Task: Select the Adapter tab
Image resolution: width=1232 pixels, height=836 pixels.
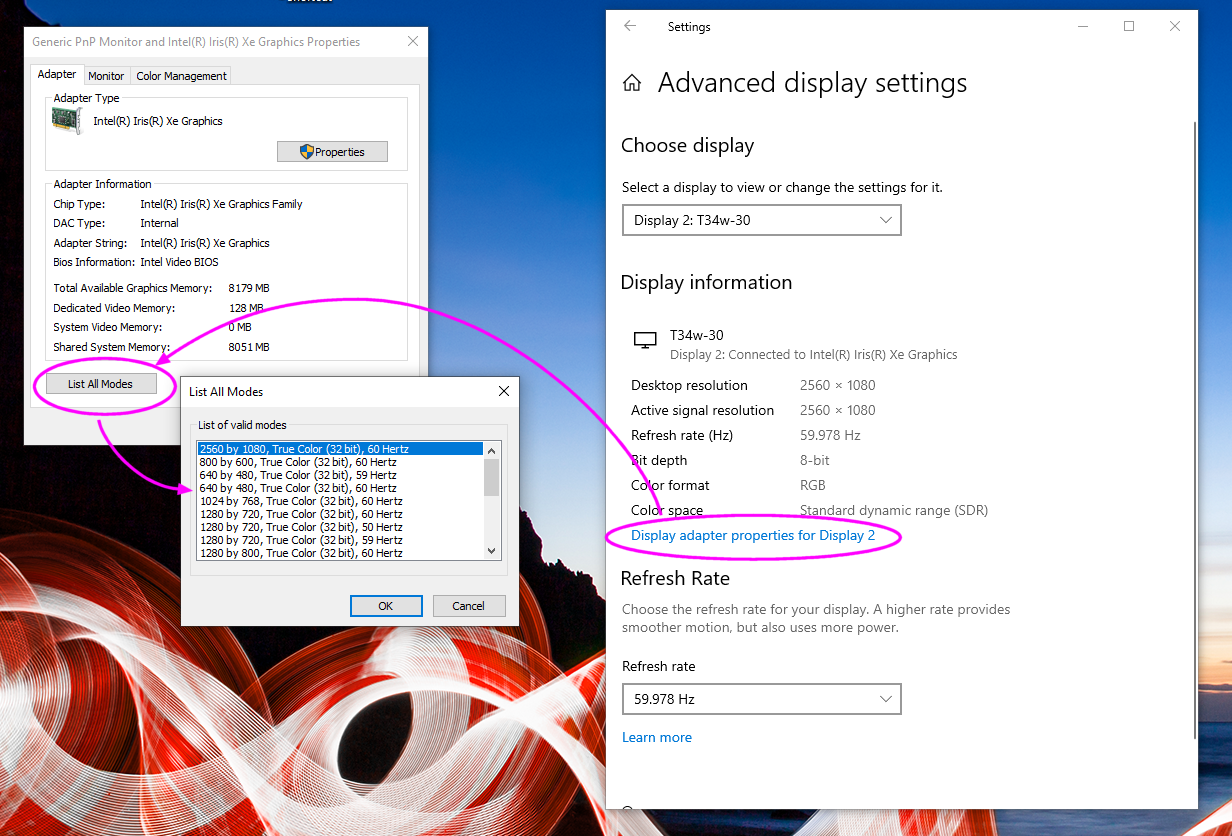Action: click(57, 74)
